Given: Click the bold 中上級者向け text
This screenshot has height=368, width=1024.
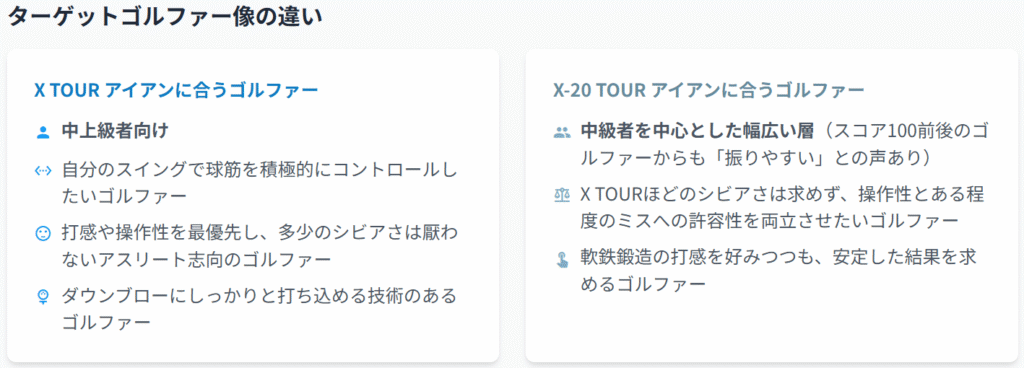Looking at the screenshot, I should (x=116, y=131).
